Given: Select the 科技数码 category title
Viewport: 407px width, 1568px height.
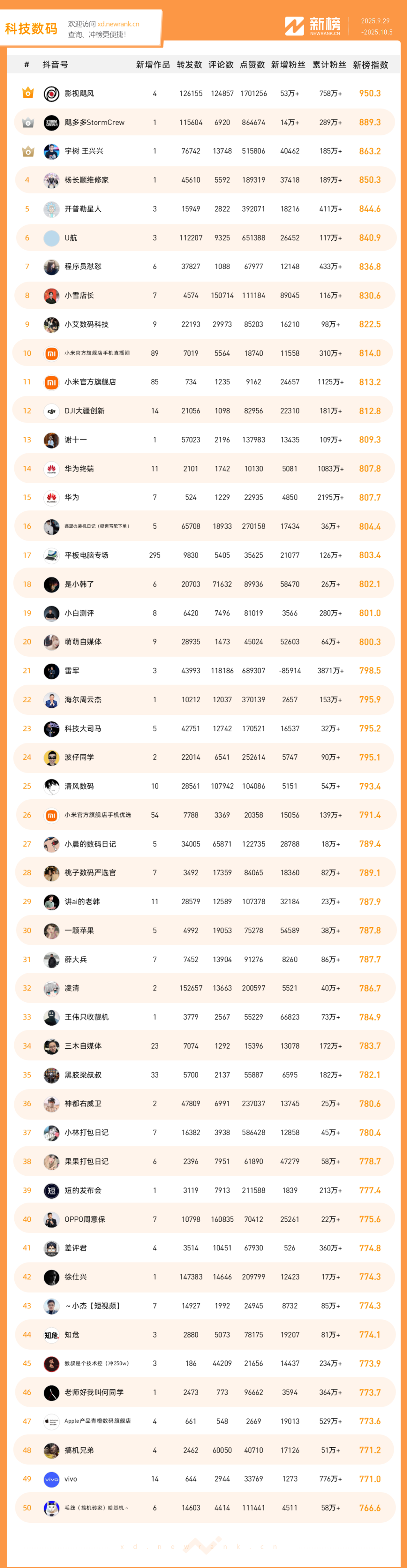Looking at the screenshot, I should click(x=31, y=29).
